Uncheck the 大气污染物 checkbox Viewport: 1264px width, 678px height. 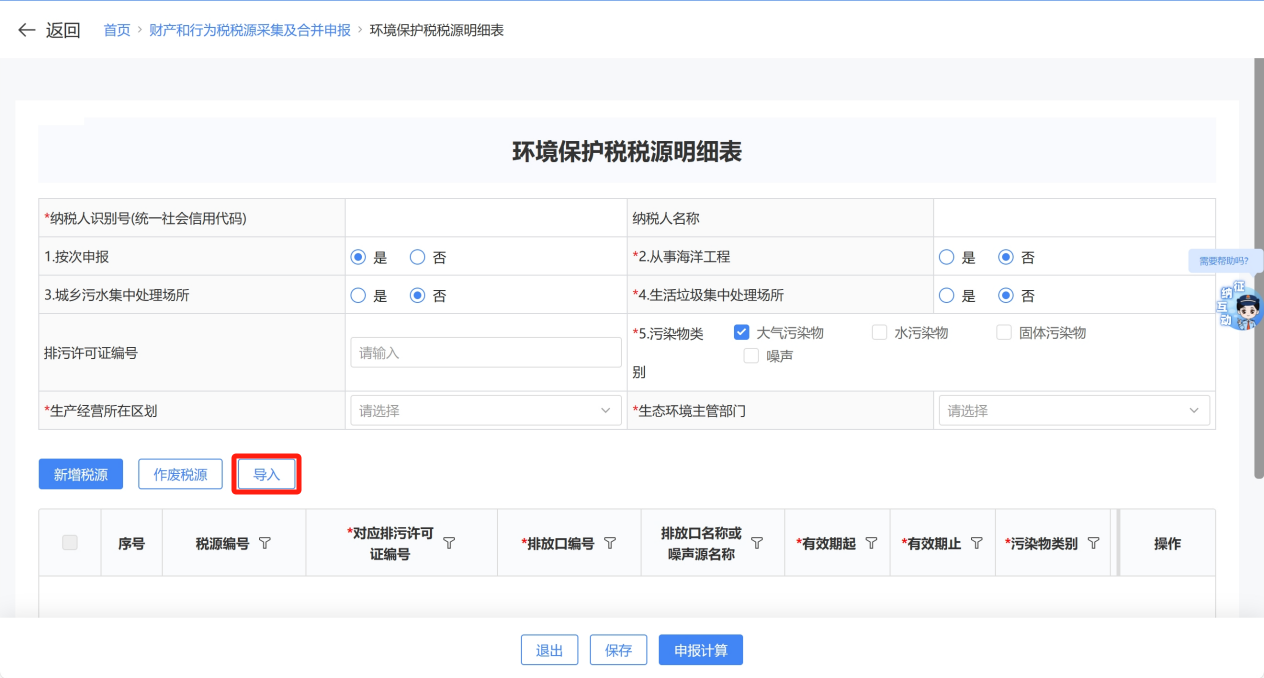click(741, 333)
